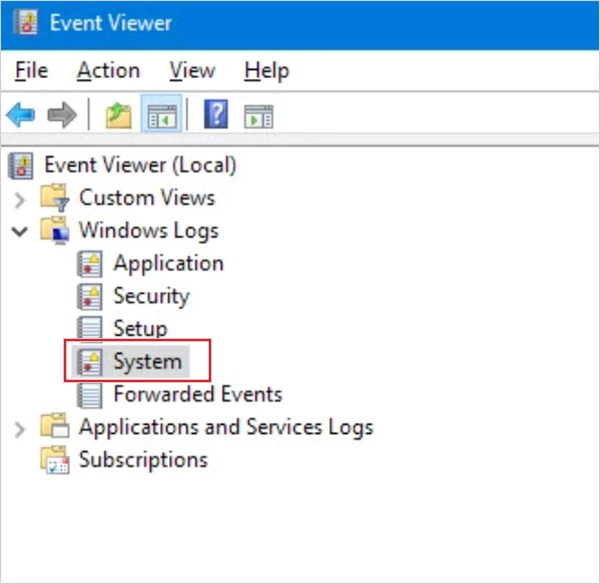This screenshot has width=600, height=584.
Task: Select the Applications and Services Logs label
Action: (226, 427)
